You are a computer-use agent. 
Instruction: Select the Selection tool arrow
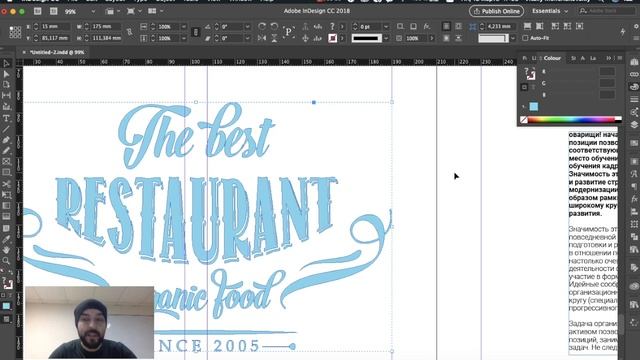tap(7, 63)
